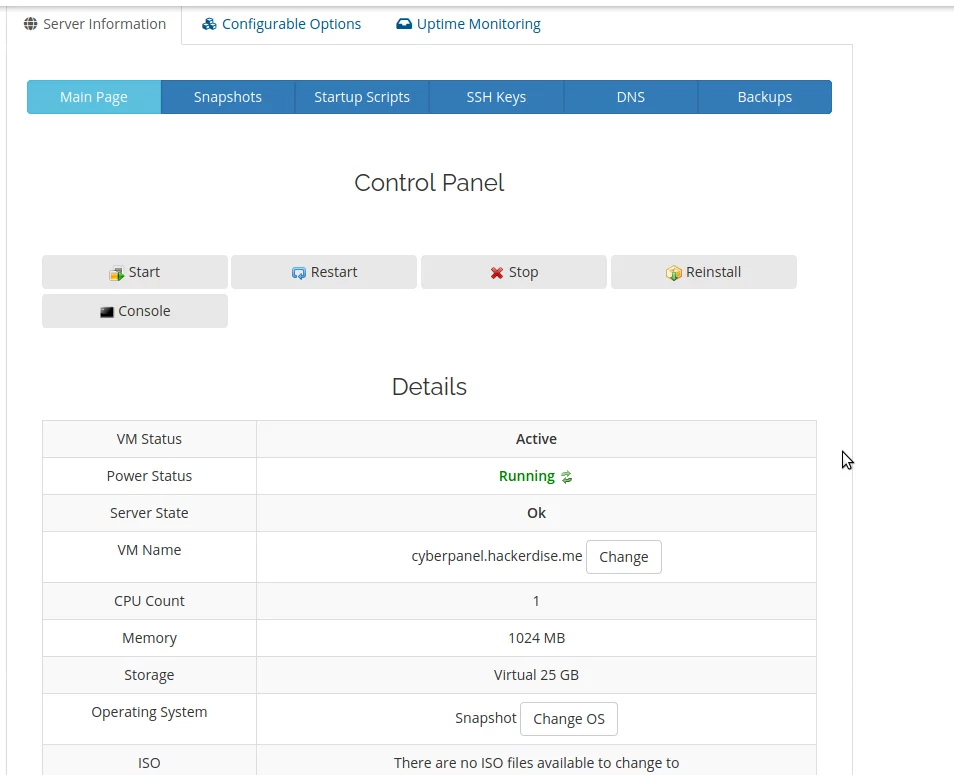Refresh the power status with green arrows icon
Image resolution: width=954 pixels, height=775 pixels.
(x=566, y=477)
